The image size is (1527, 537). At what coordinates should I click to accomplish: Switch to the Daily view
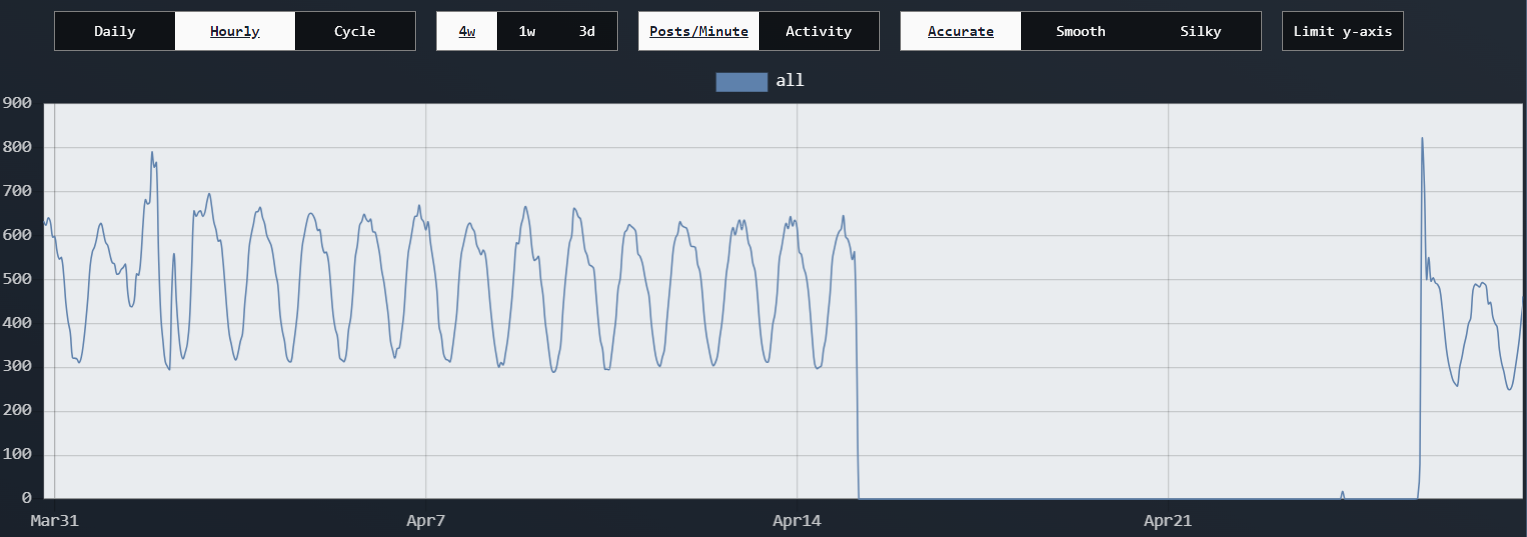(115, 31)
